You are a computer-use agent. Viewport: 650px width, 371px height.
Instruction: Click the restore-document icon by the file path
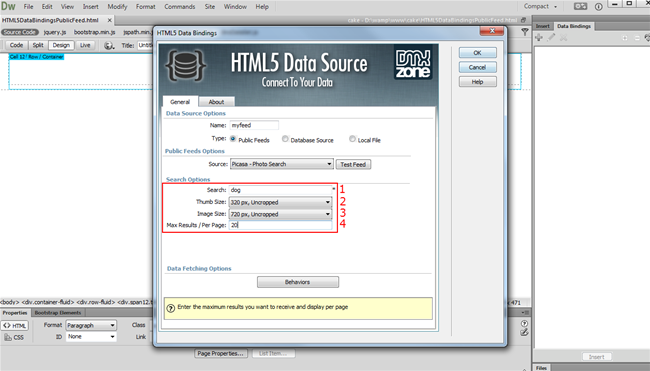pos(524,20)
